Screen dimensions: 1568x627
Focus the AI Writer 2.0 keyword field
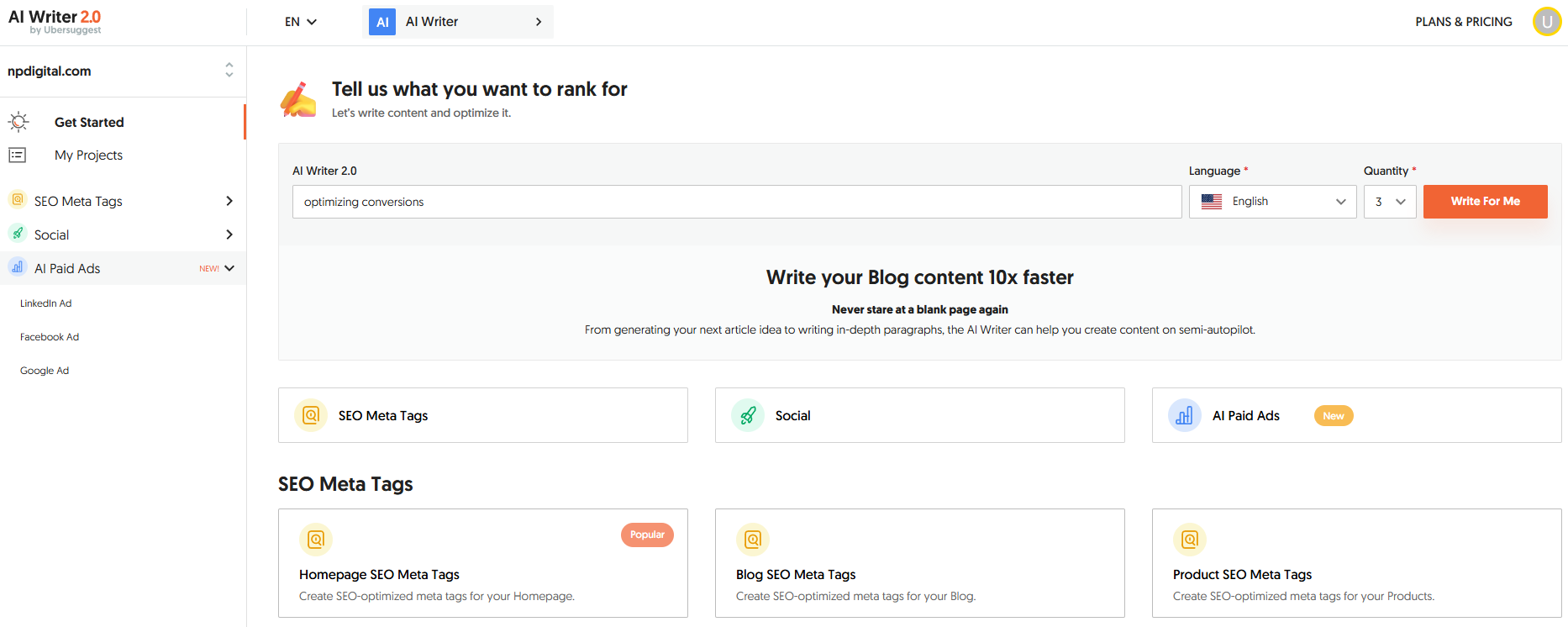click(737, 202)
